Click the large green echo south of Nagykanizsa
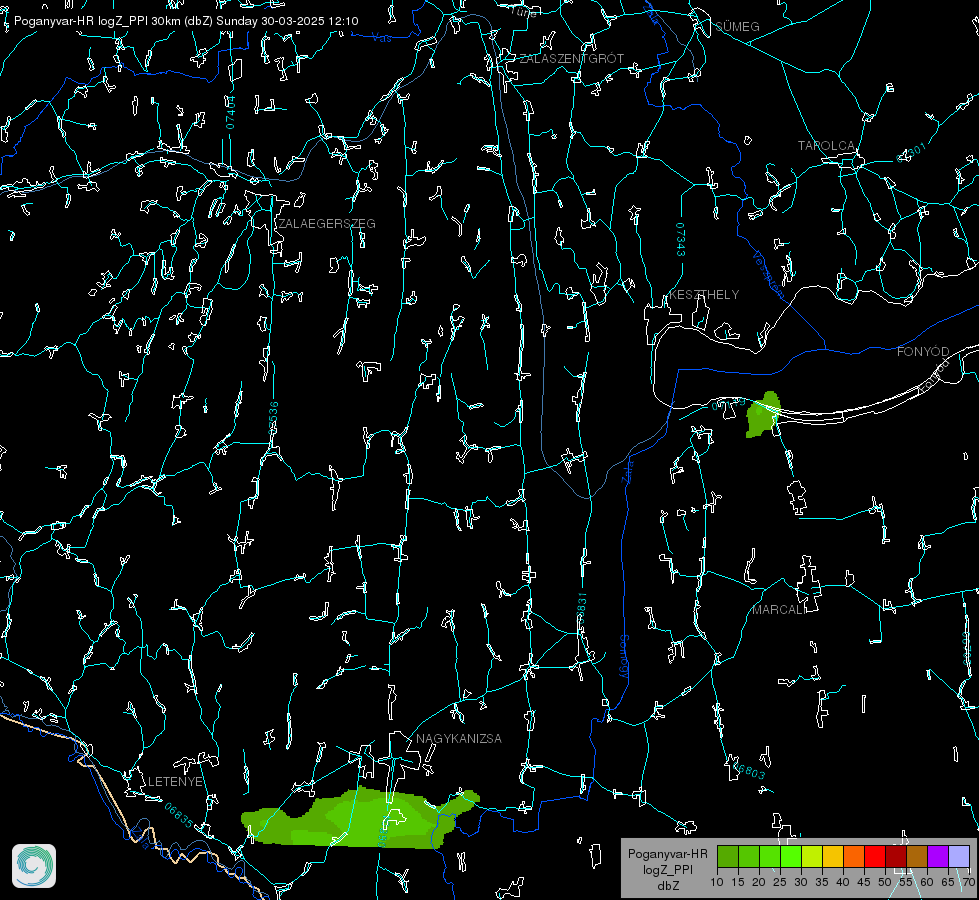The image size is (979, 900). 362,818
